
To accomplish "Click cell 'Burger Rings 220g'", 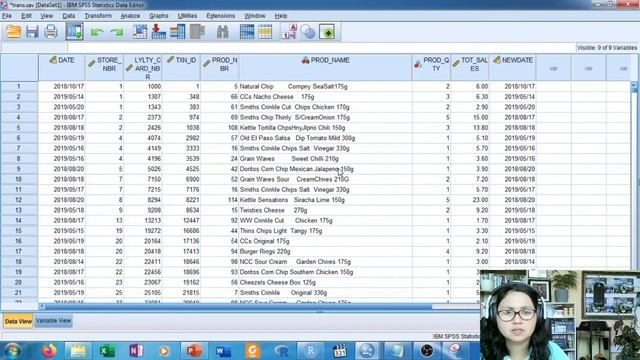I will point(325,251).
